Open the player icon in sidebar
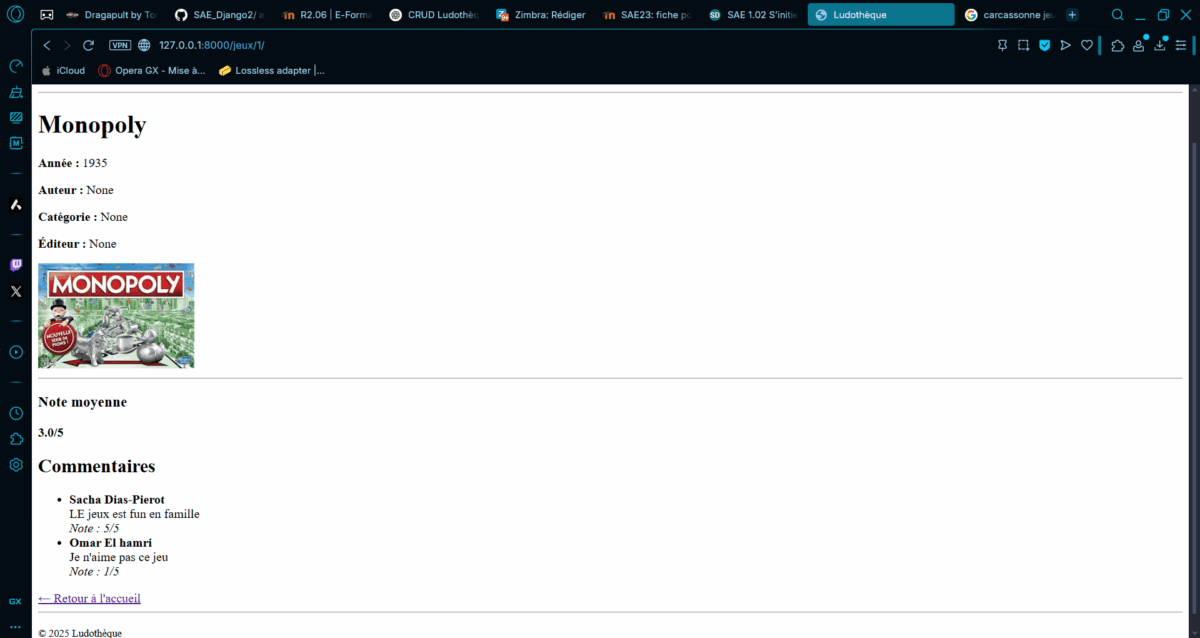 pyautogui.click(x=16, y=352)
